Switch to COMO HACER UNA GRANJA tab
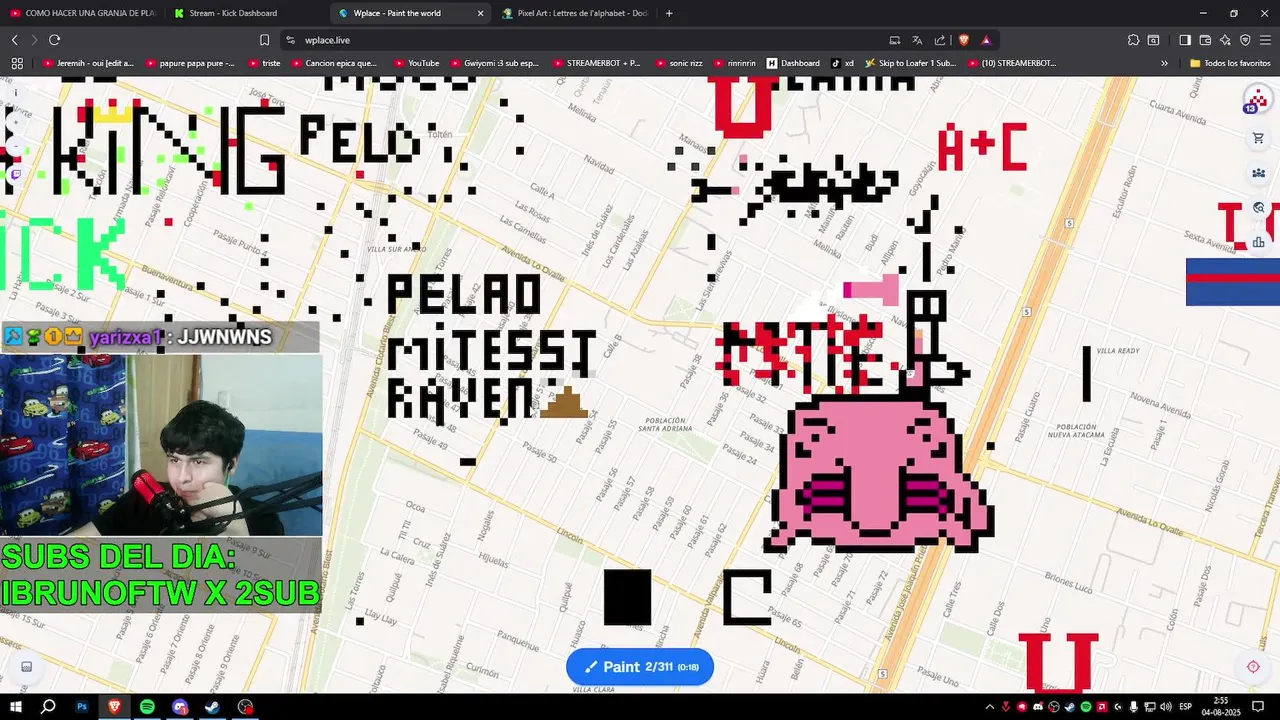The height and width of the screenshot is (720, 1280). point(82,13)
